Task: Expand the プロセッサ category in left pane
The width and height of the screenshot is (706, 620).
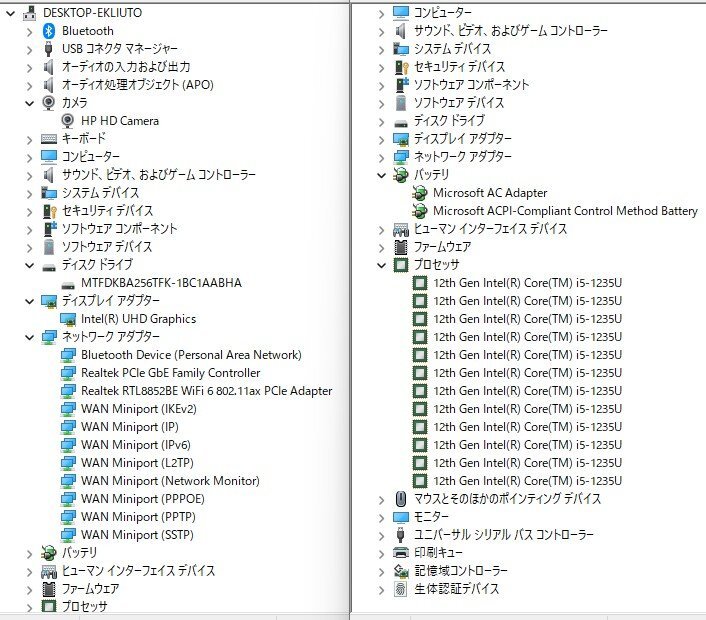Action: [29, 608]
